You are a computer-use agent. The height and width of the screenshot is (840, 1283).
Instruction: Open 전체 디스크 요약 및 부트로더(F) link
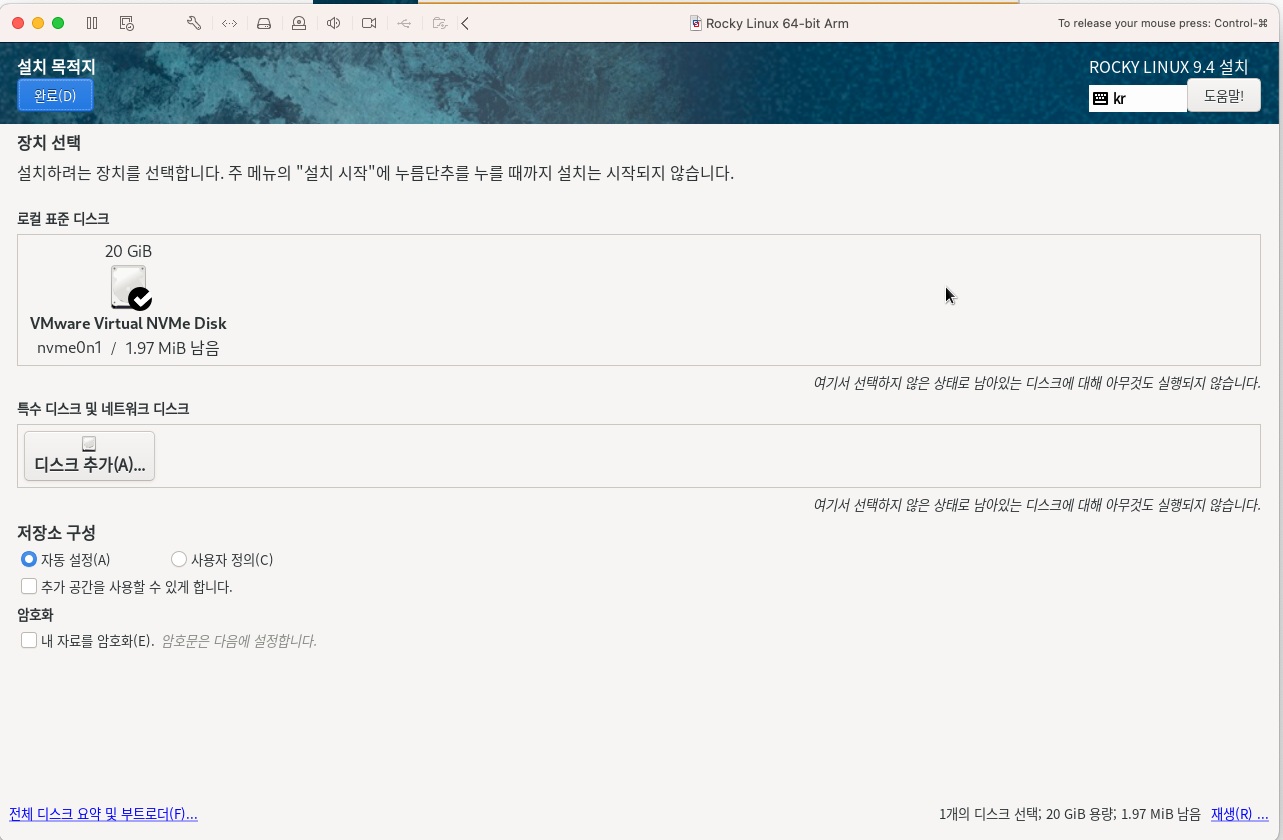pyautogui.click(x=103, y=814)
